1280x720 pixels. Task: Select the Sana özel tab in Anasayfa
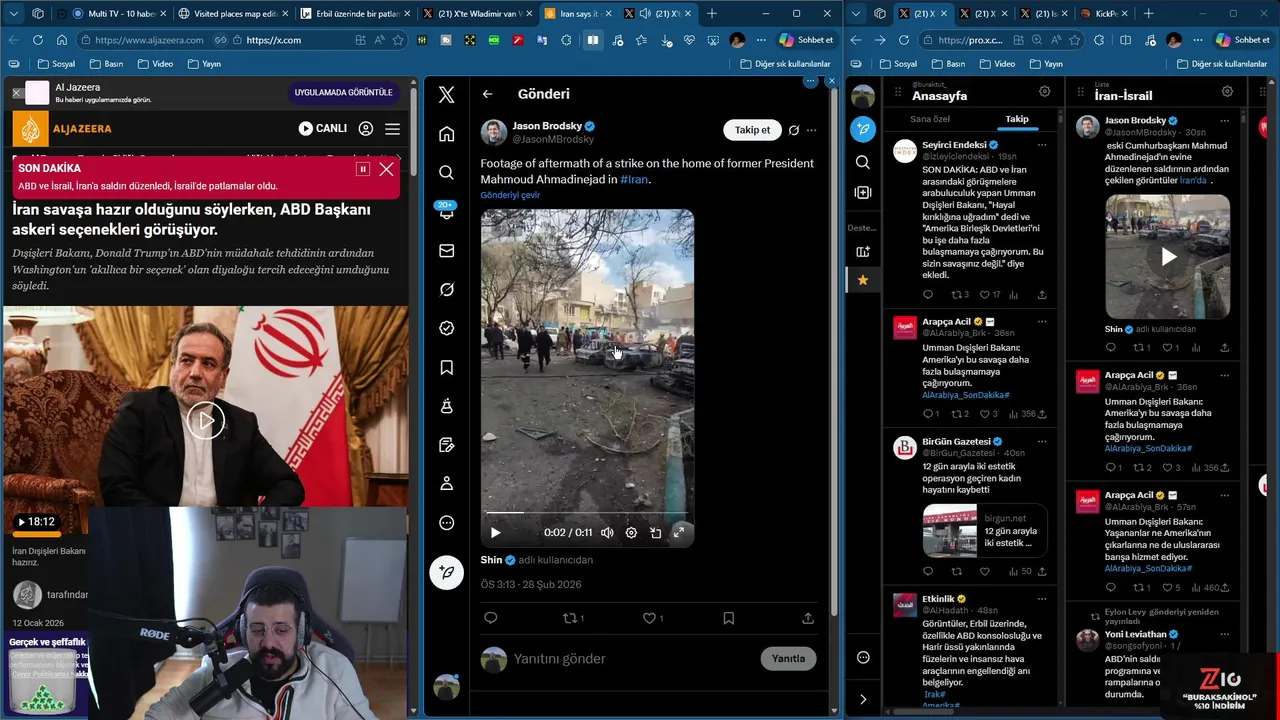[x=930, y=119]
